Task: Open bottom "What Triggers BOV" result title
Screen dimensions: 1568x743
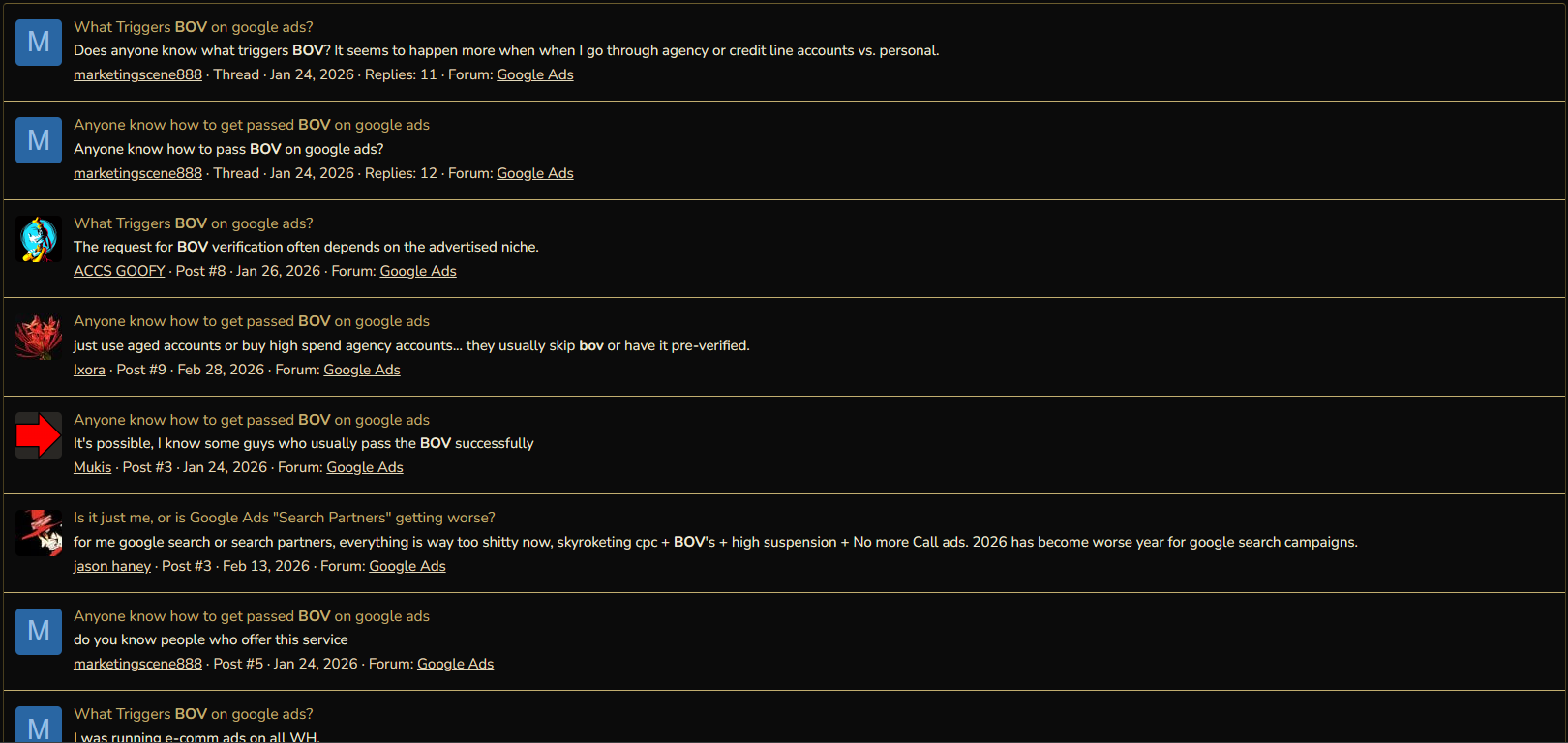Action: (194, 714)
